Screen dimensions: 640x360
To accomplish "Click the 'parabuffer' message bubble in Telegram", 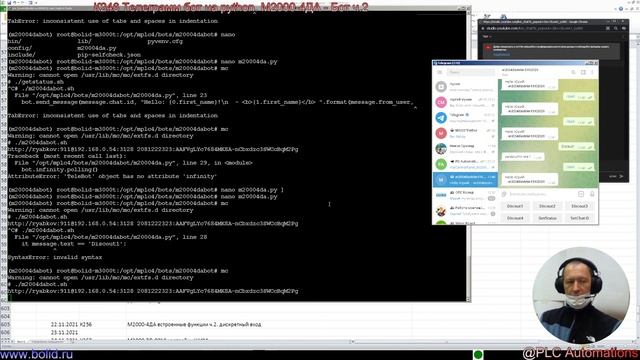I will click(x=522, y=157).
